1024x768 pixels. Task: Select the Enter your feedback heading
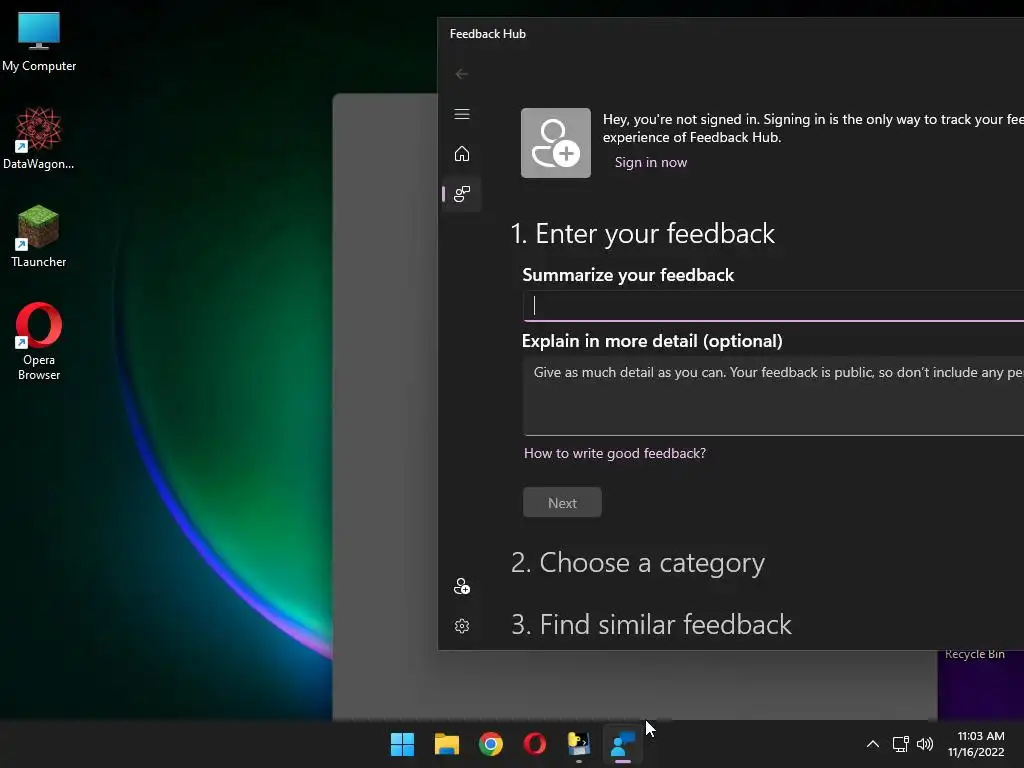tap(643, 234)
